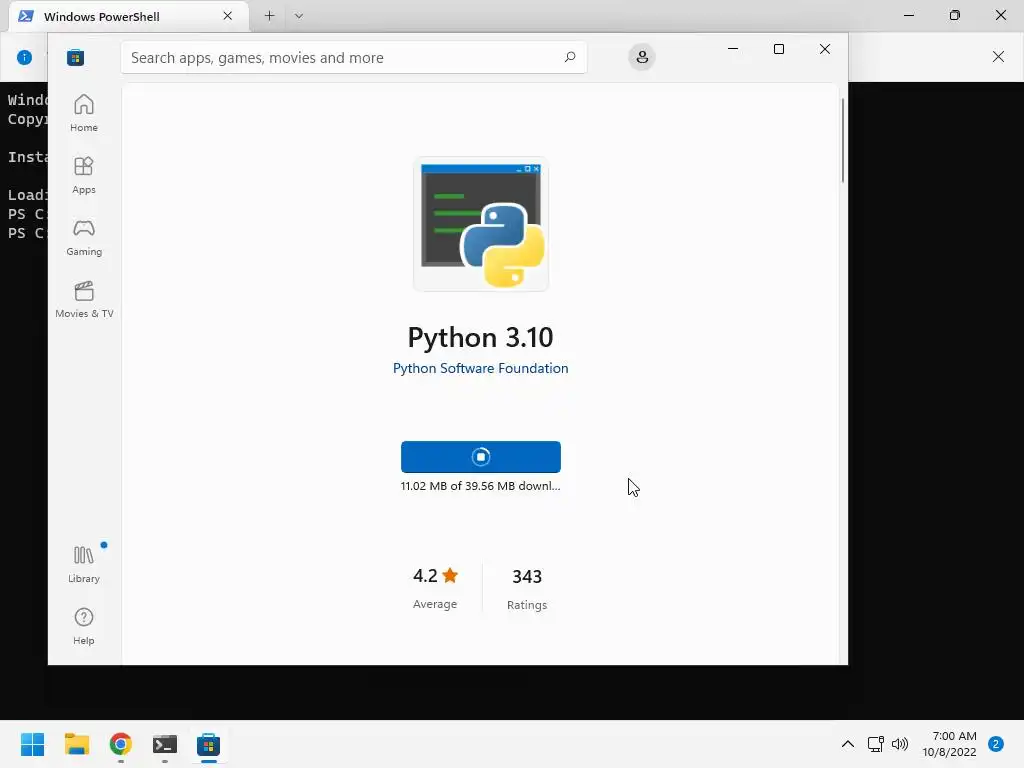Viewport: 1024px width, 768px height.
Task: Stop the Python 3.10 download
Action: click(x=481, y=456)
